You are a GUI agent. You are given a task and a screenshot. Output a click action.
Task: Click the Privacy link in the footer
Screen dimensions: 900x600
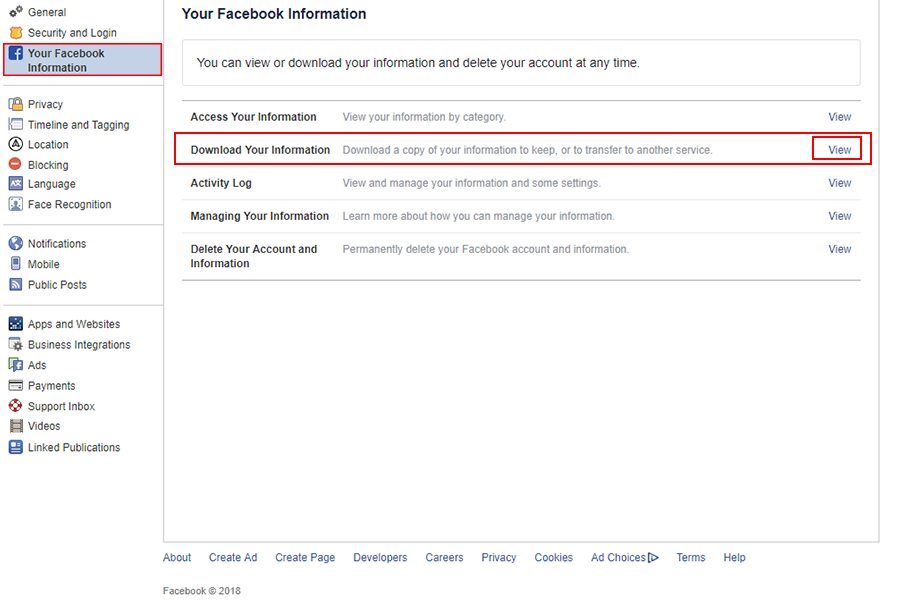[499, 558]
